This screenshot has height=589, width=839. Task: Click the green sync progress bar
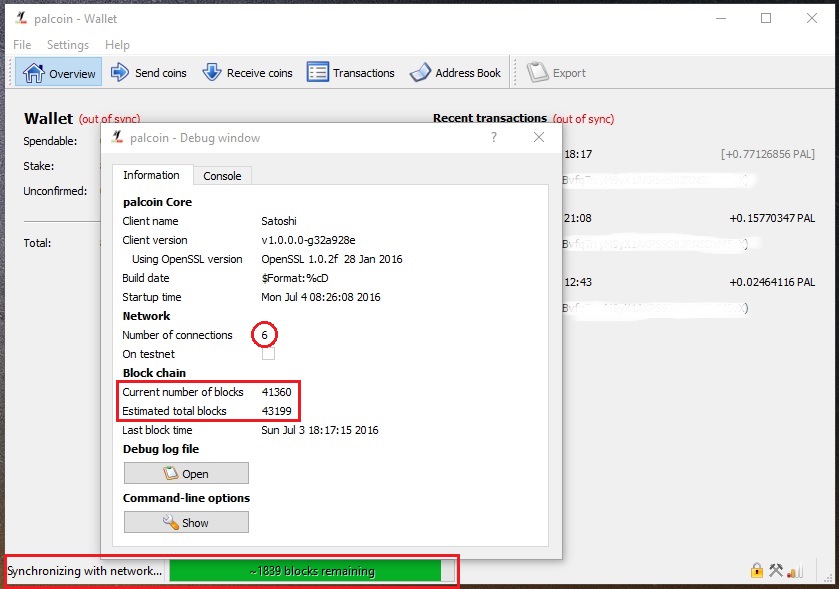(x=312, y=571)
